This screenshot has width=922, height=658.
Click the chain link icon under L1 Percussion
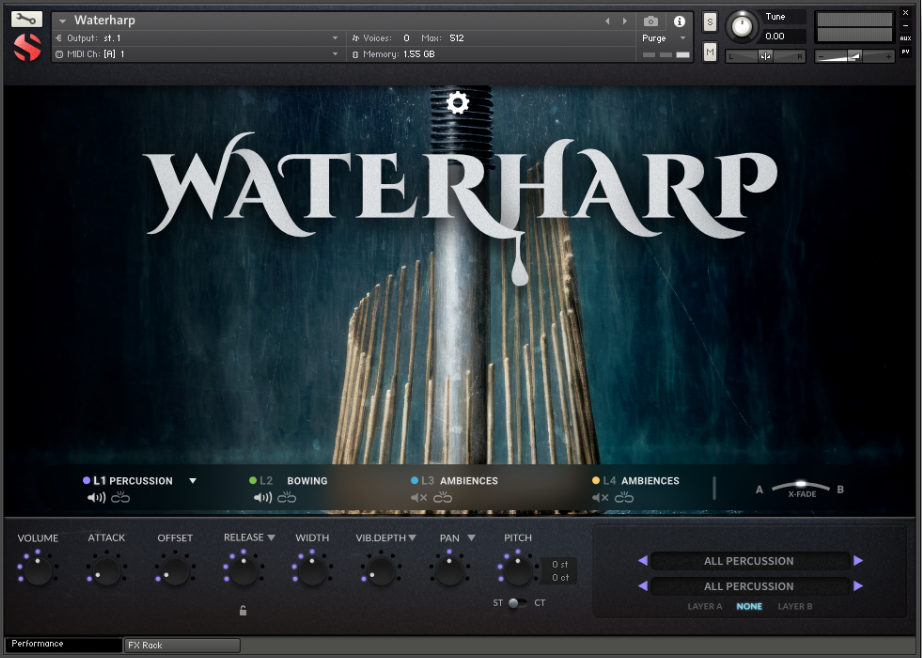[119, 496]
